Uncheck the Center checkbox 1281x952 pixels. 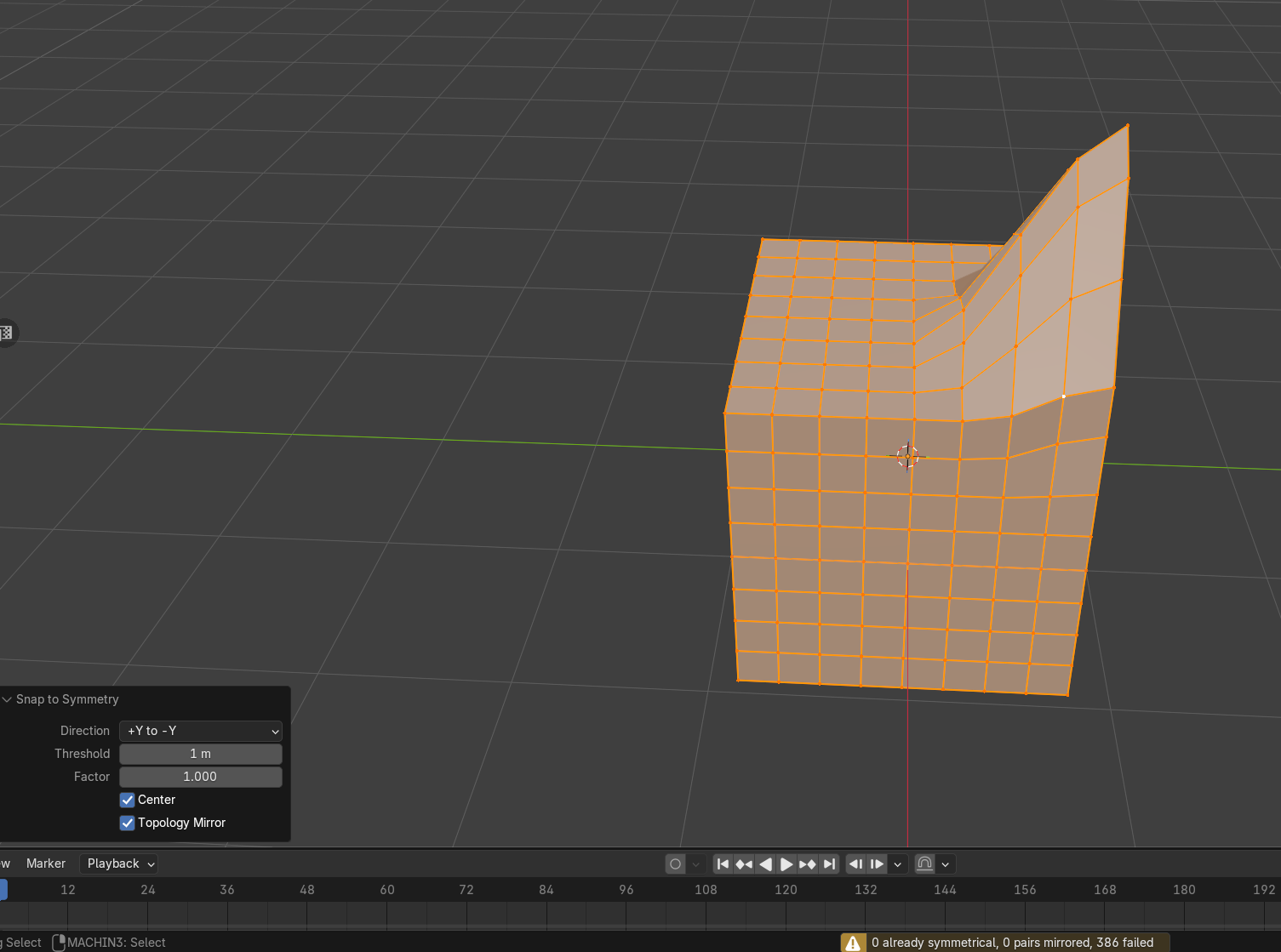128,800
